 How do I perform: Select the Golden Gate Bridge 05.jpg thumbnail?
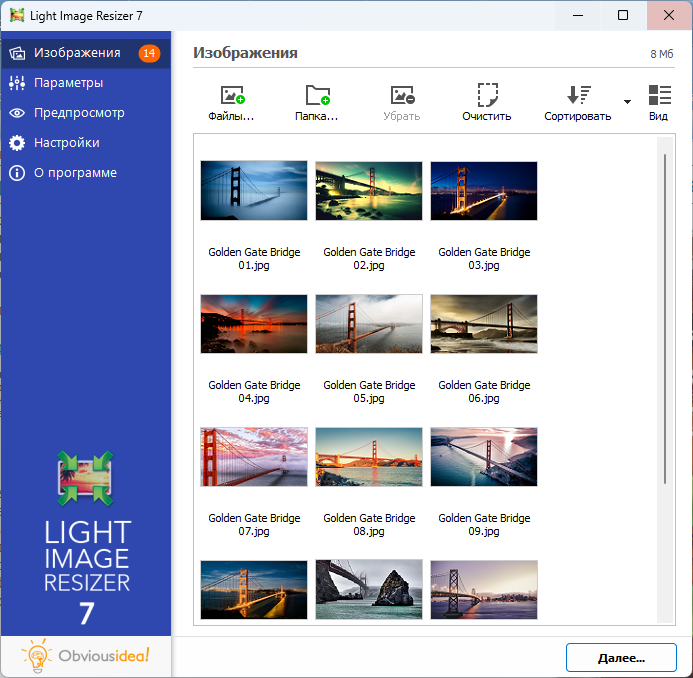point(369,324)
